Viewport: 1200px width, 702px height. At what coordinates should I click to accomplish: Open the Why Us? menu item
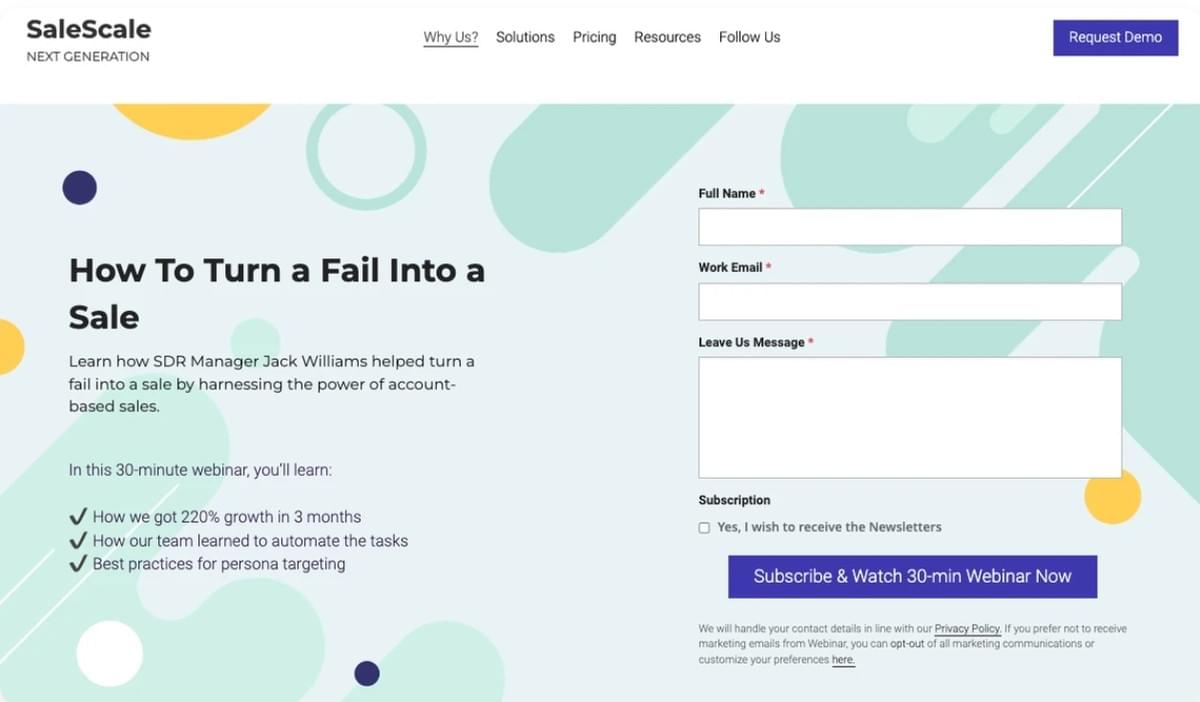pyautogui.click(x=450, y=37)
